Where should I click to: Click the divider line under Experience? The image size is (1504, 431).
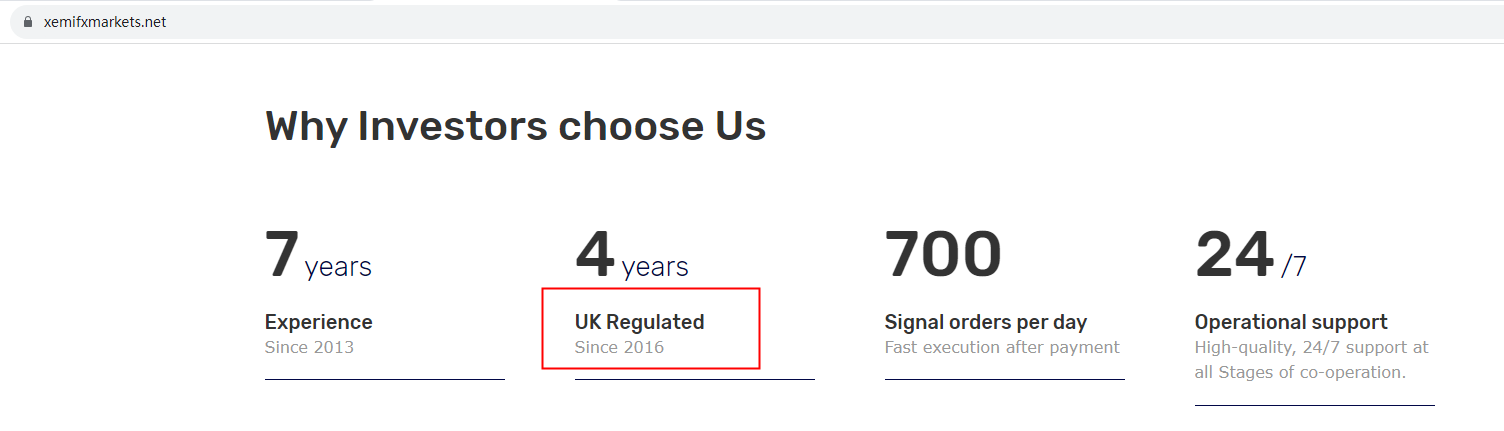pos(384,379)
